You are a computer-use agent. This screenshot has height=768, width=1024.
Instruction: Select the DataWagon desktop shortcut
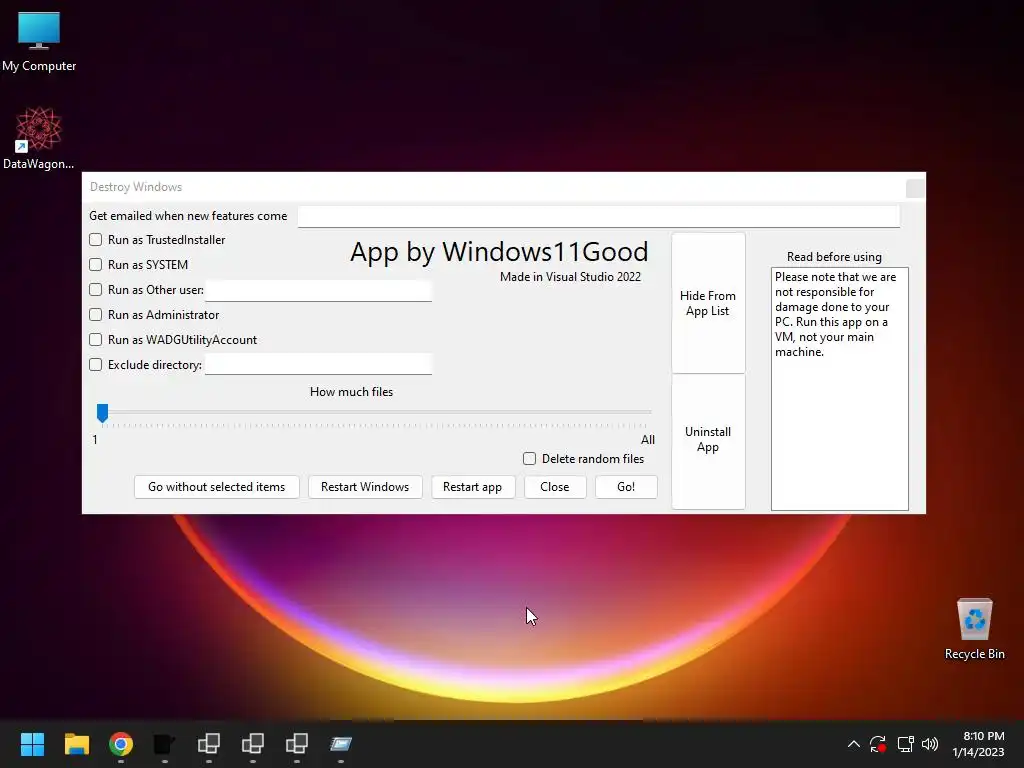[x=39, y=138]
